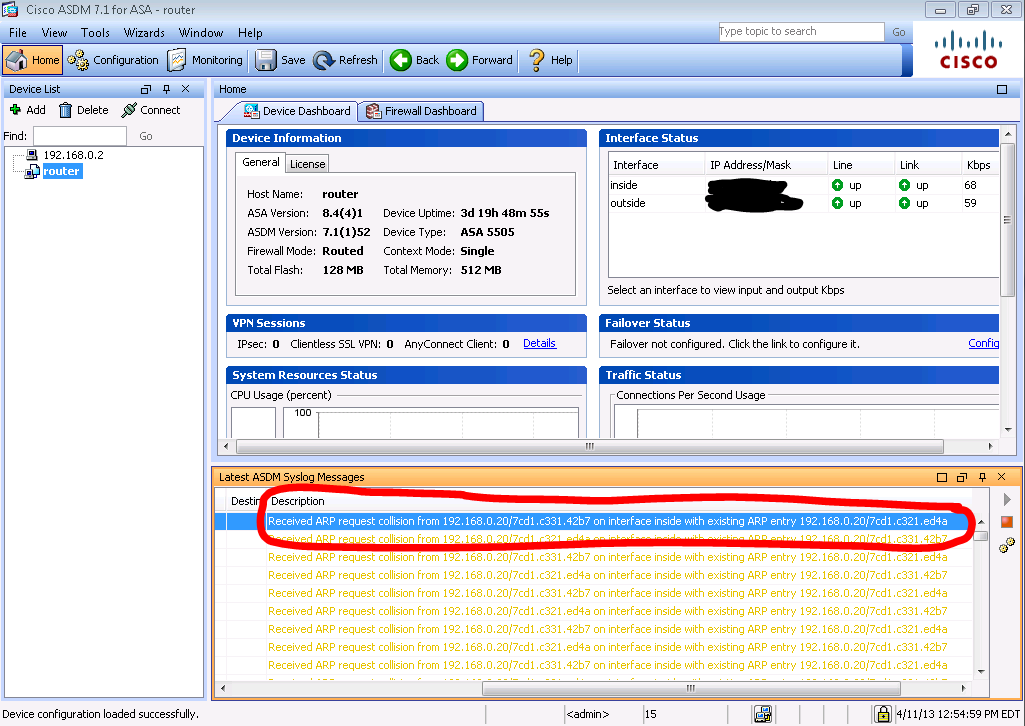This screenshot has height=726, width=1025.
Task: Open the Configuration view
Action: click(x=113, y=60)
